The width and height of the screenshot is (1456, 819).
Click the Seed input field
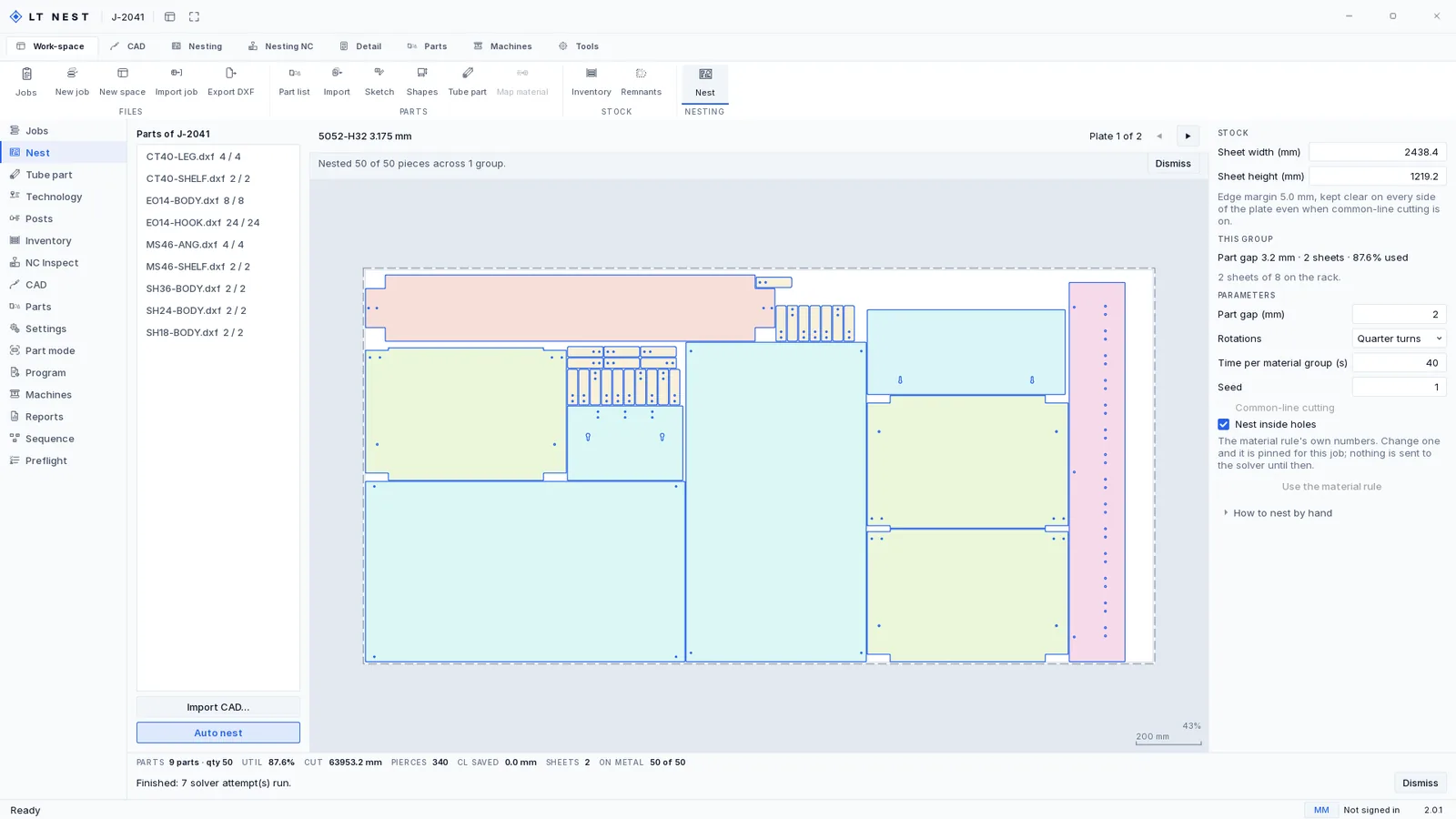1399,387
